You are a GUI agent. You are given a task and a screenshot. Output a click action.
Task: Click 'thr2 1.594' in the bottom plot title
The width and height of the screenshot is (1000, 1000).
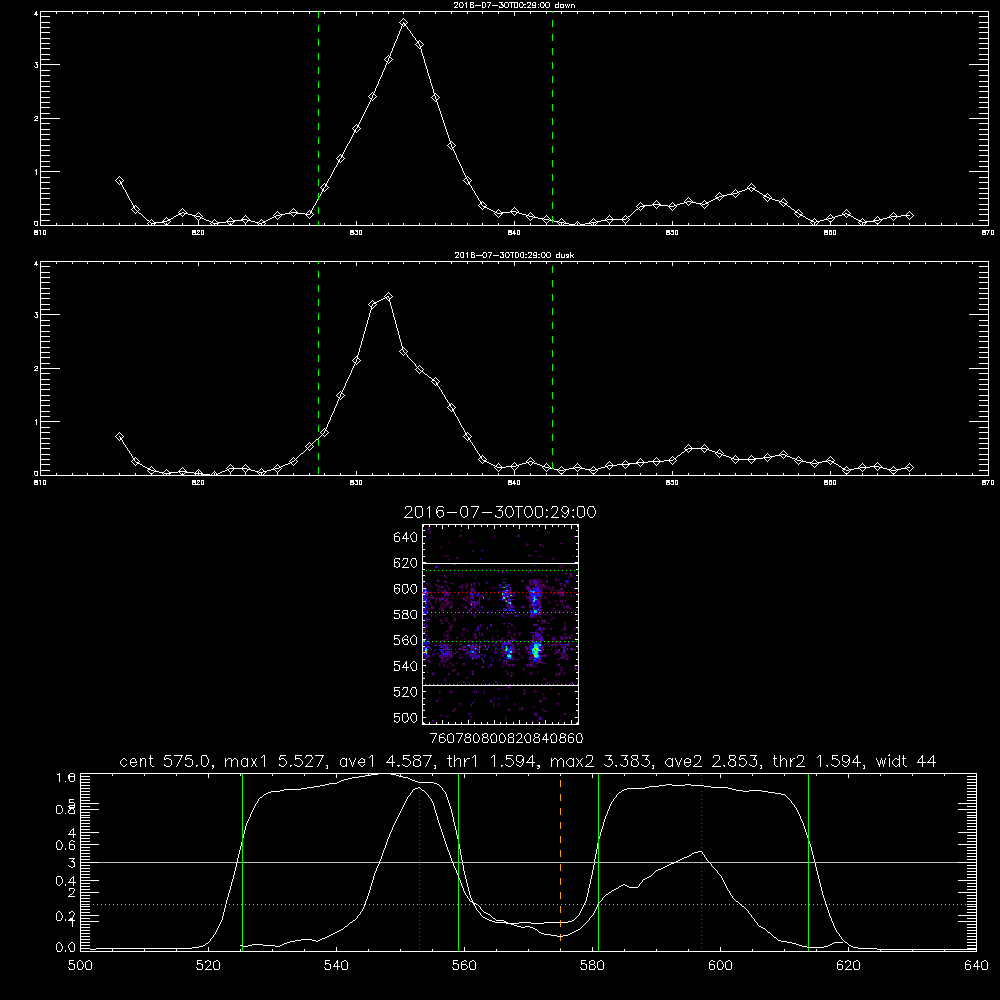816,761
